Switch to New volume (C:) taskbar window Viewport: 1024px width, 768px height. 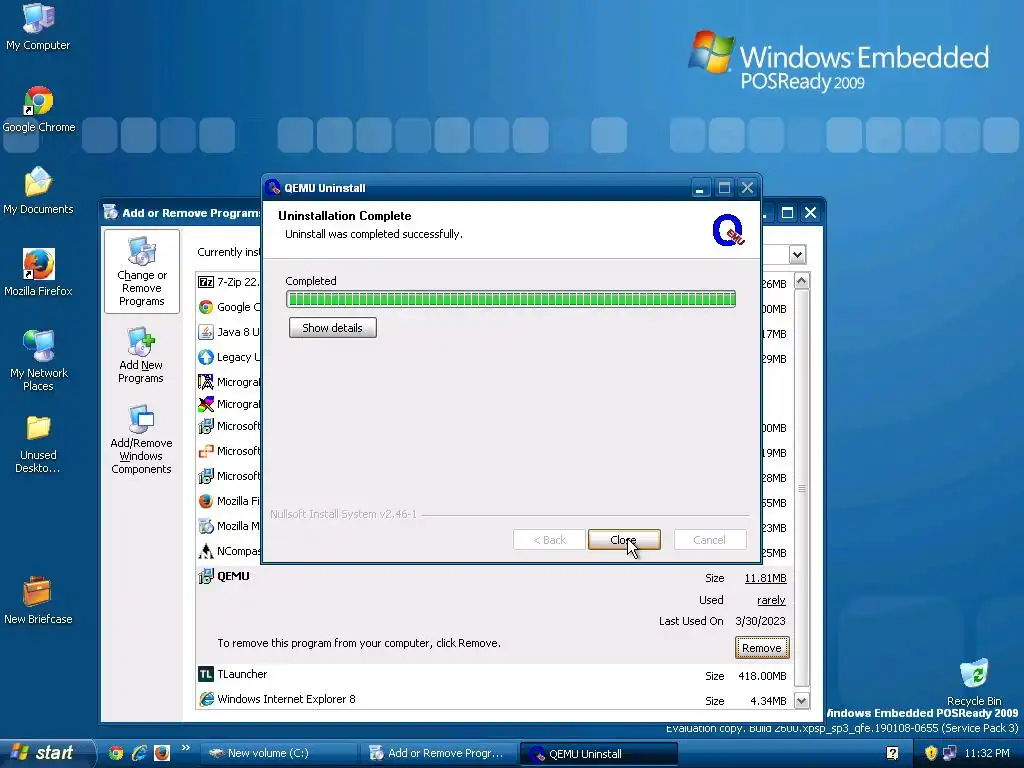pyautogui.click(x=277, y=753)
